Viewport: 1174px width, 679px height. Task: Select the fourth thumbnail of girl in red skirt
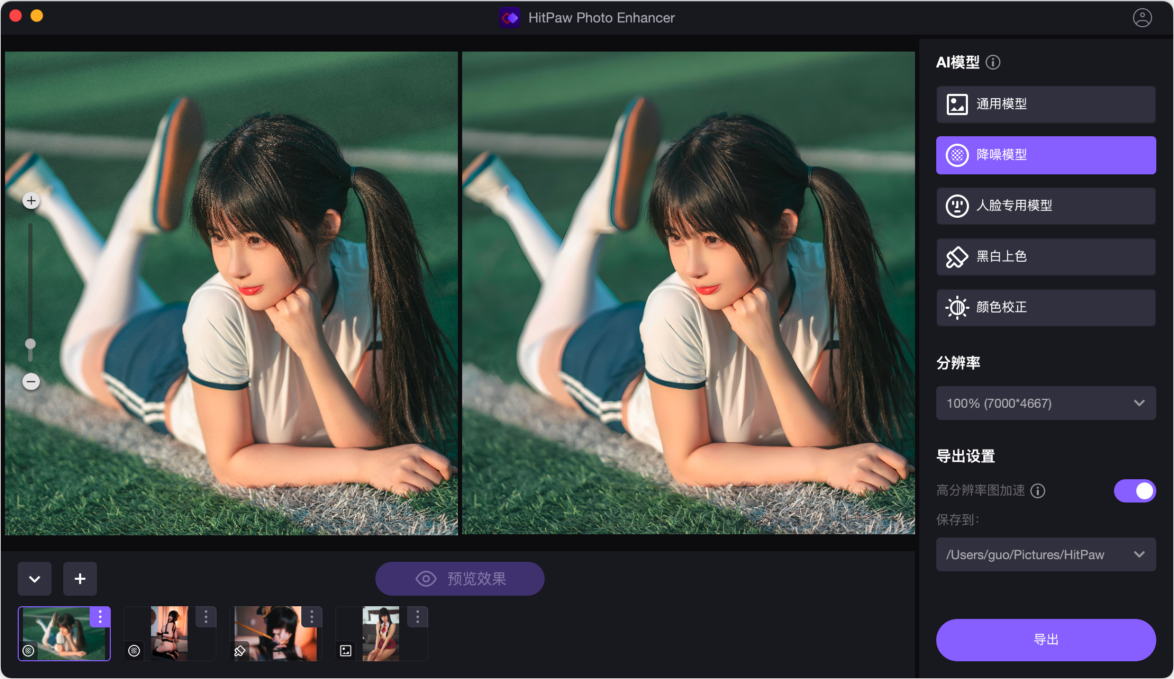(x=381, y=633)
